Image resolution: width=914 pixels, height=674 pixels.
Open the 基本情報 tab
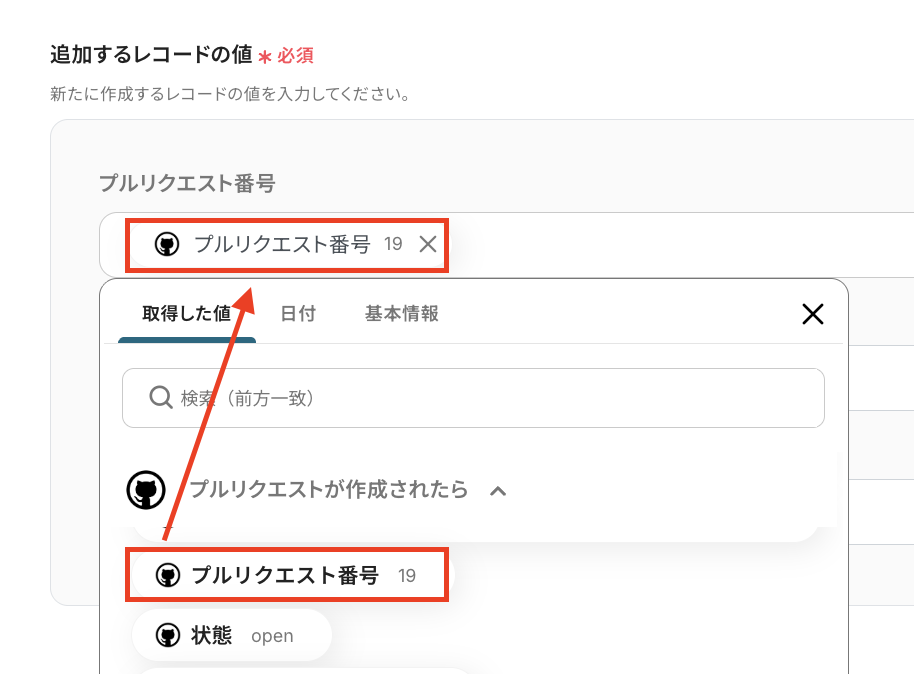click(401, 314)
